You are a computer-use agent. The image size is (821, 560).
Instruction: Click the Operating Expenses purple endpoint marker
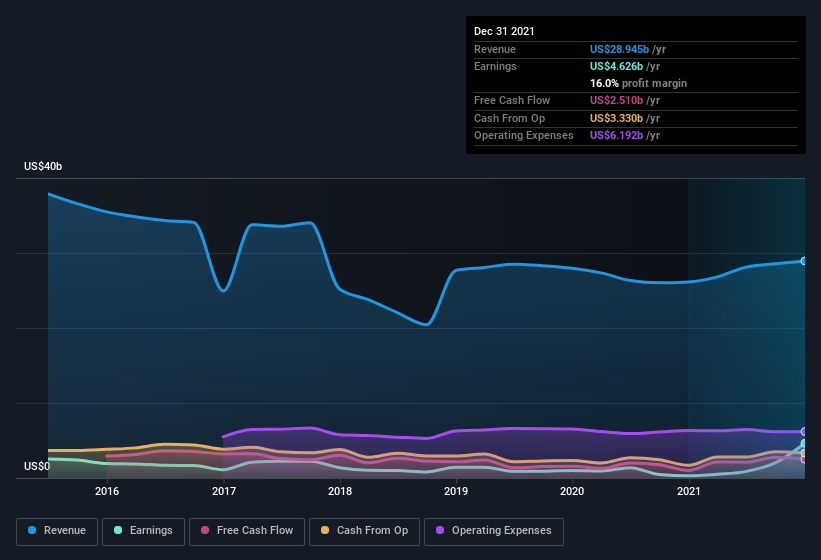(x=804, y=431)
